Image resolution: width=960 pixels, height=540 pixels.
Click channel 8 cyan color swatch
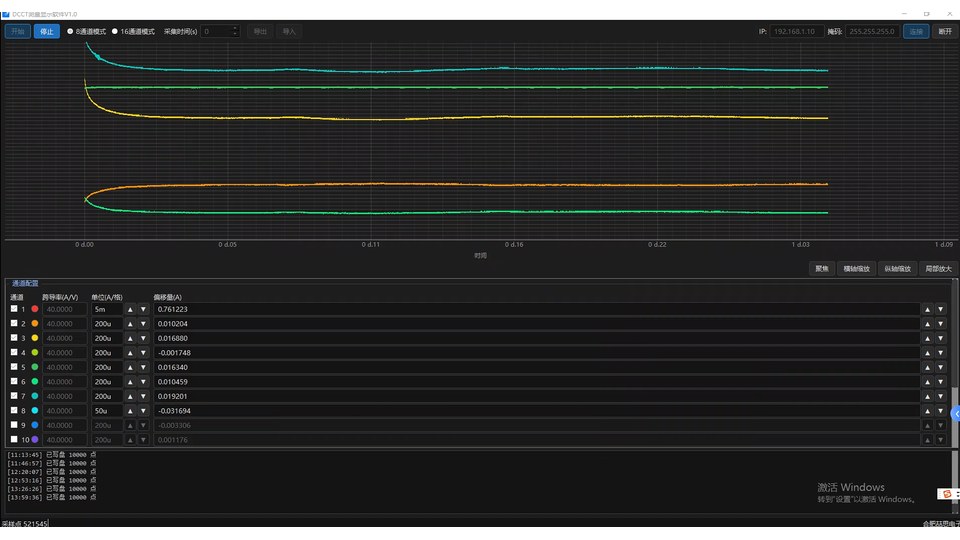point(35,410)
